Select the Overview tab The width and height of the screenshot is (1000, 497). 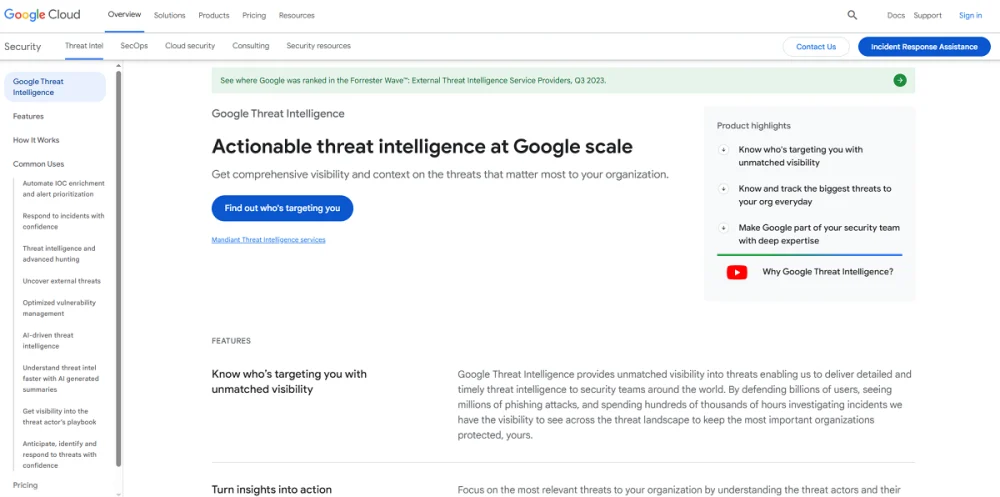tap(124, 15)
